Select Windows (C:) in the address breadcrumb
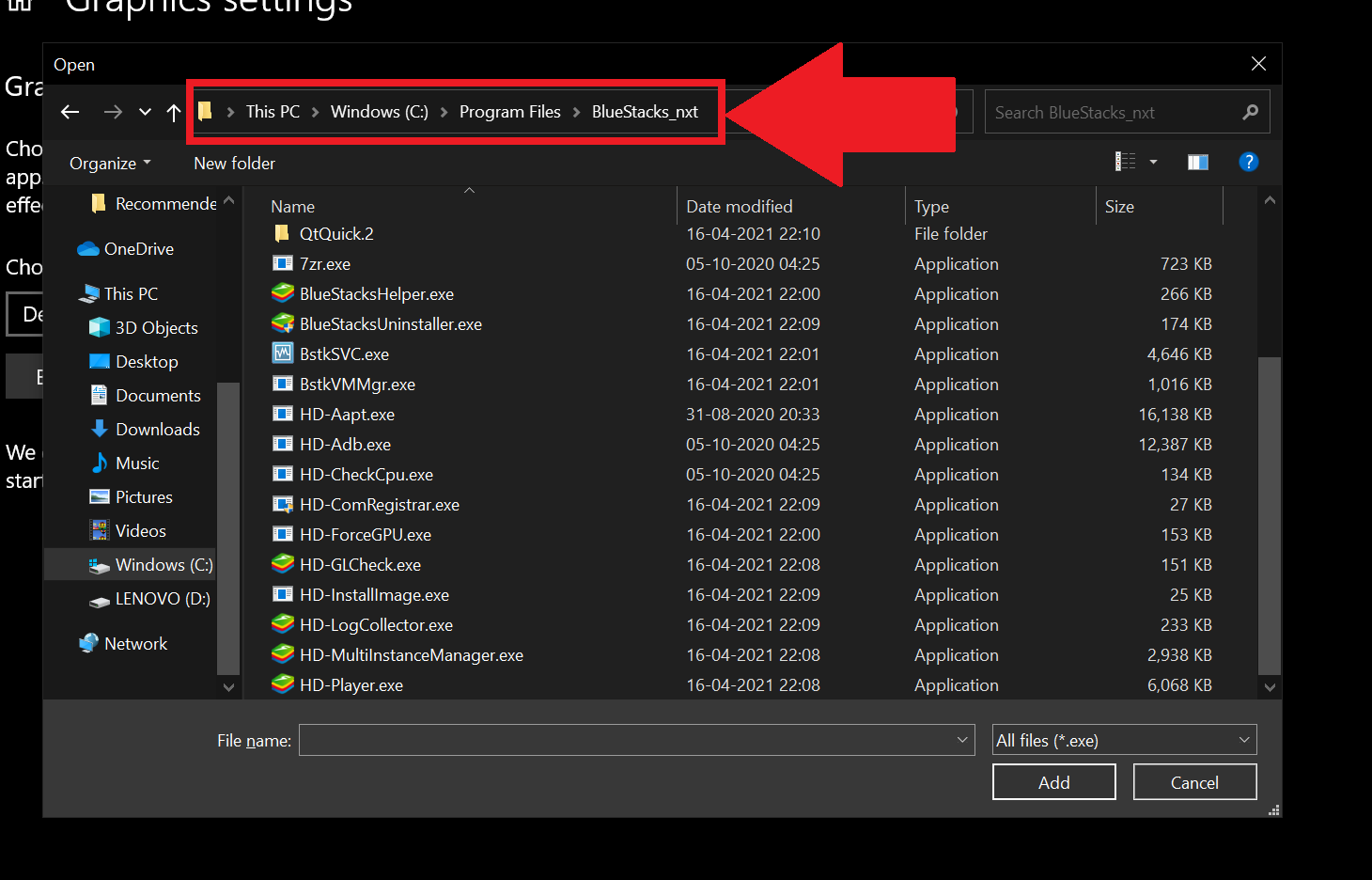Viewport: 1372px width, 880px height. pos(379,112)
